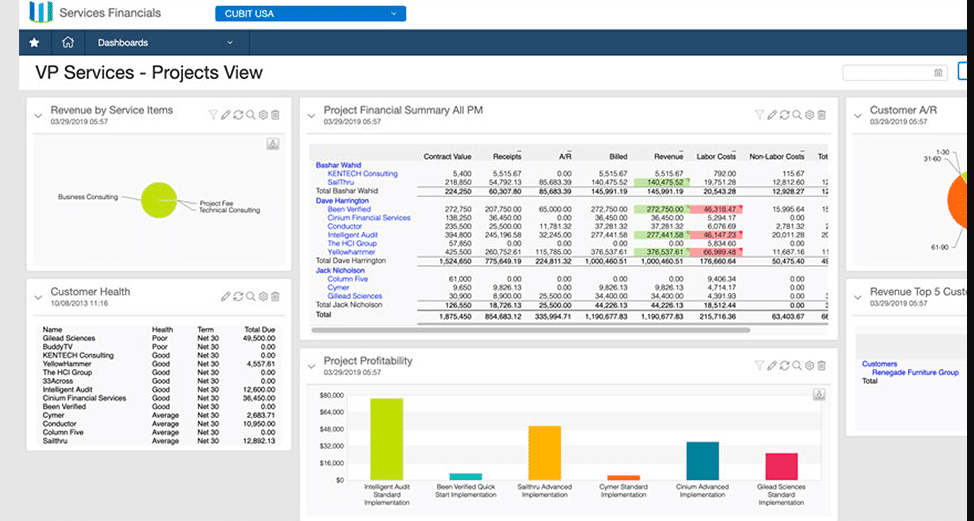Open the Yellowhammer project link
Image resolution: width=974 pixels, height=521 pixels.
click(351, 252)
